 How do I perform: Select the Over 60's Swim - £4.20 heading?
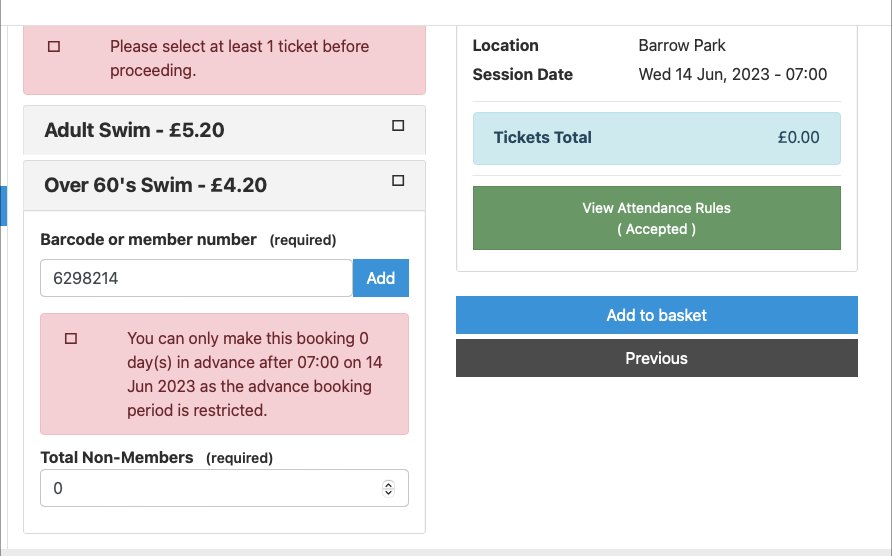point(155,185)
